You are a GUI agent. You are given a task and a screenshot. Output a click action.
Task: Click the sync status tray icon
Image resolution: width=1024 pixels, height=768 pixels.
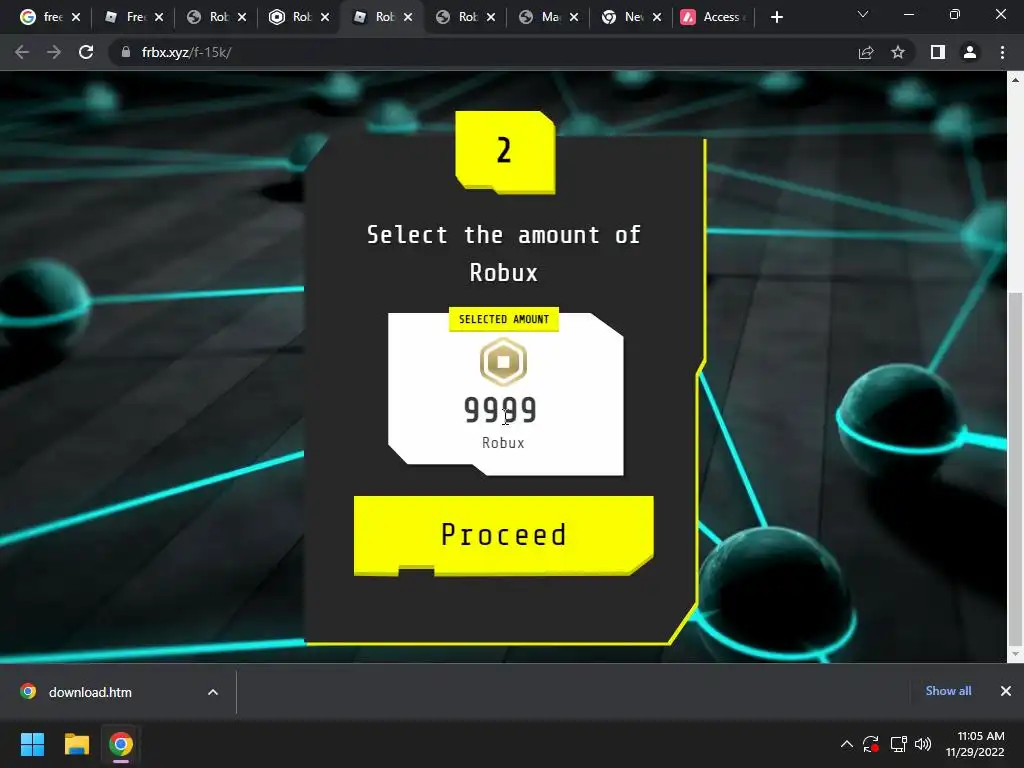[871, 744]
